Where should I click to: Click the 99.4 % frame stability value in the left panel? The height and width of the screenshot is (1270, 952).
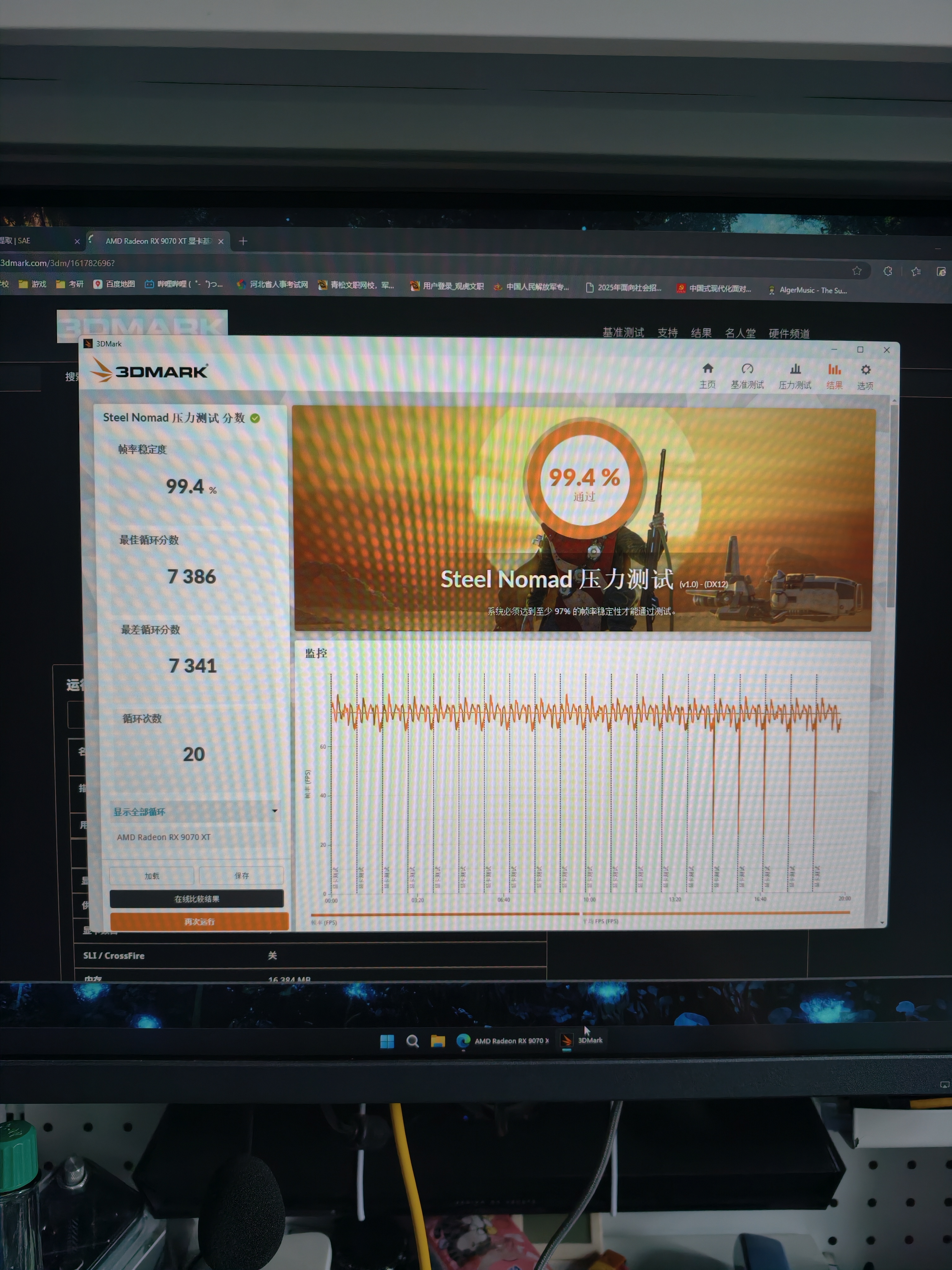pyautogui.click(x=191, y=487)
